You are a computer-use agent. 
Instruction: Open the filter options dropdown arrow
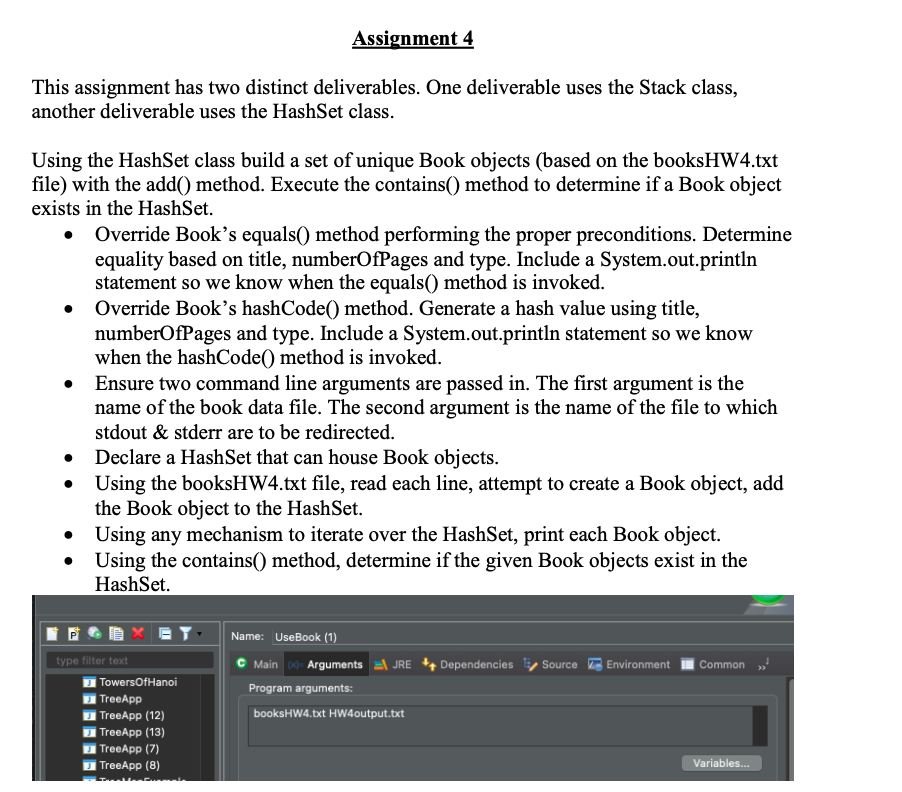(197, 634)
